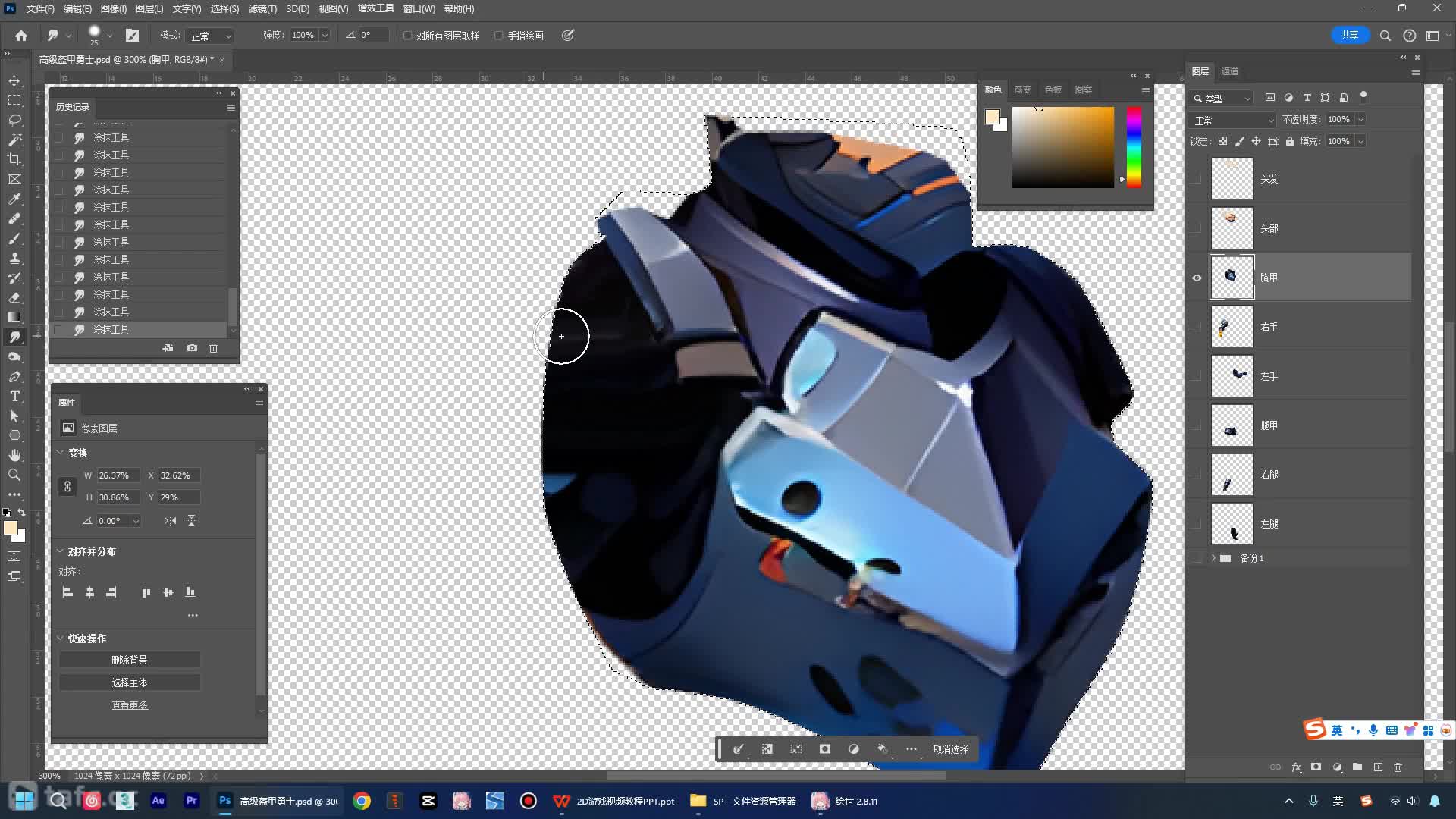Click lock all icon in Layers panel
Viewport: 1456px width, 819px height.
point(1290,141)
